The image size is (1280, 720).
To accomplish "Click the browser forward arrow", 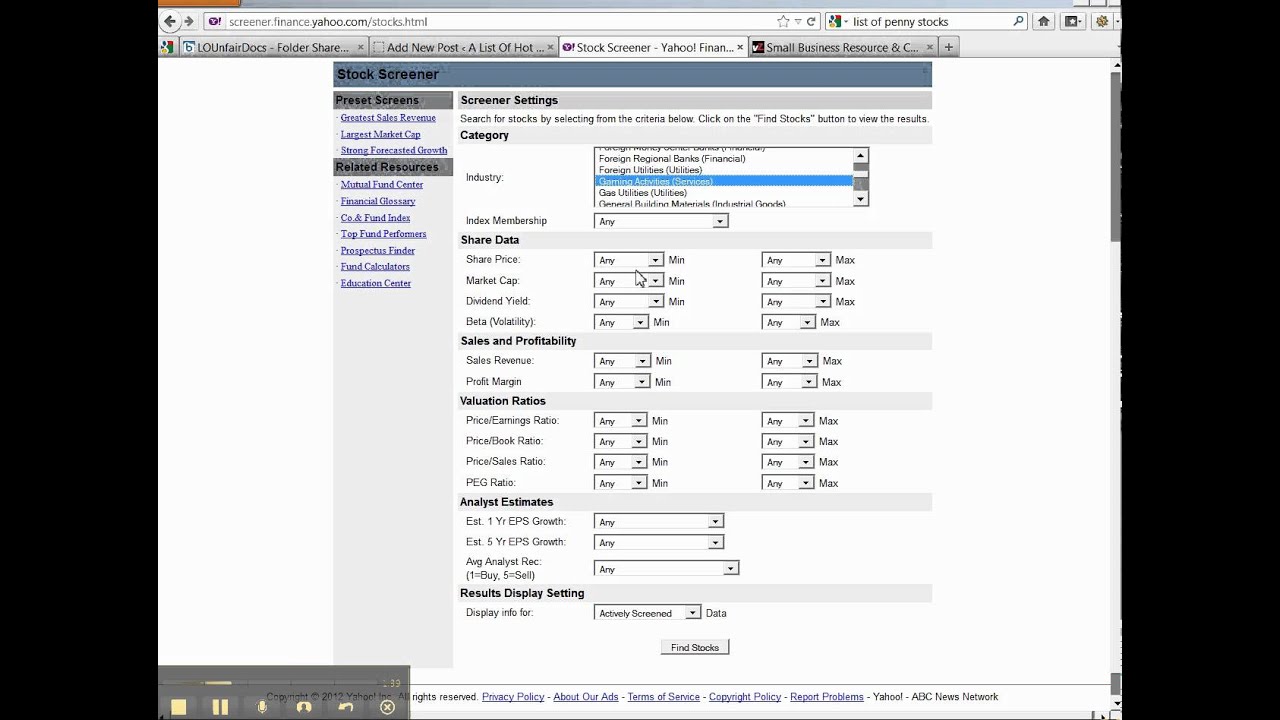I will point(188,21).
